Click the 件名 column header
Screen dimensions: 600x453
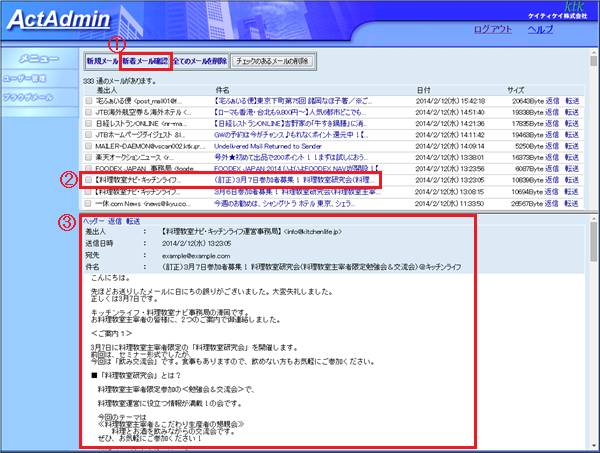coord(222,90)
